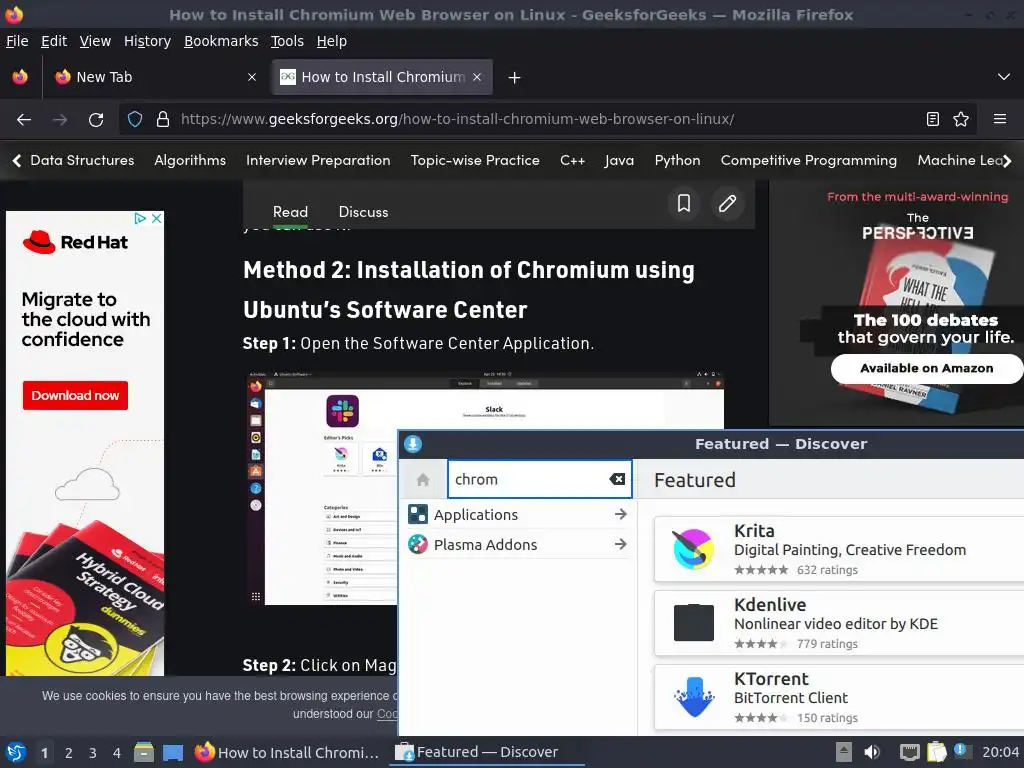Reload the GeeksforGeeks page

click(96, 120)
